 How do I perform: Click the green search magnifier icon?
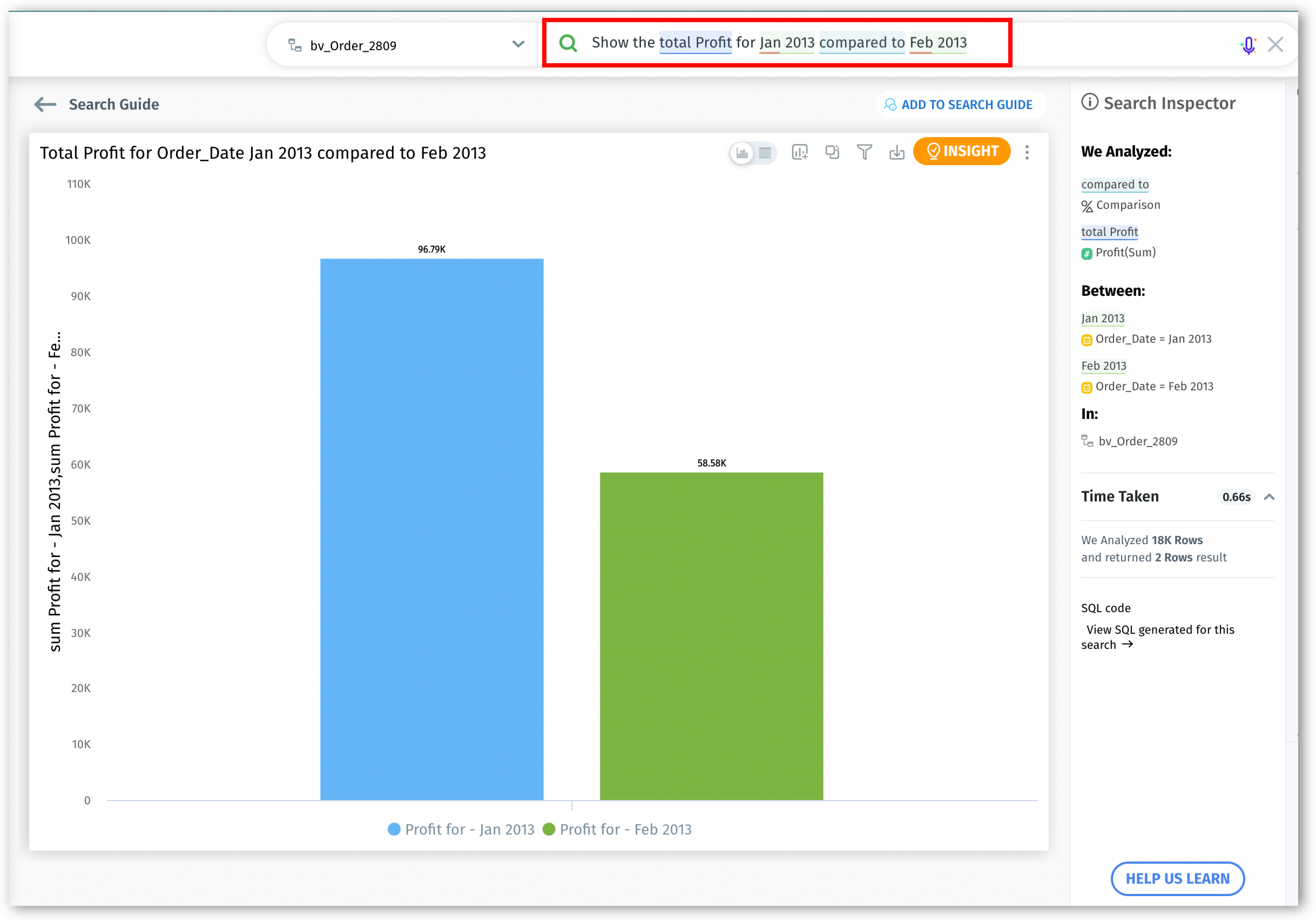(x=568, y=43)
